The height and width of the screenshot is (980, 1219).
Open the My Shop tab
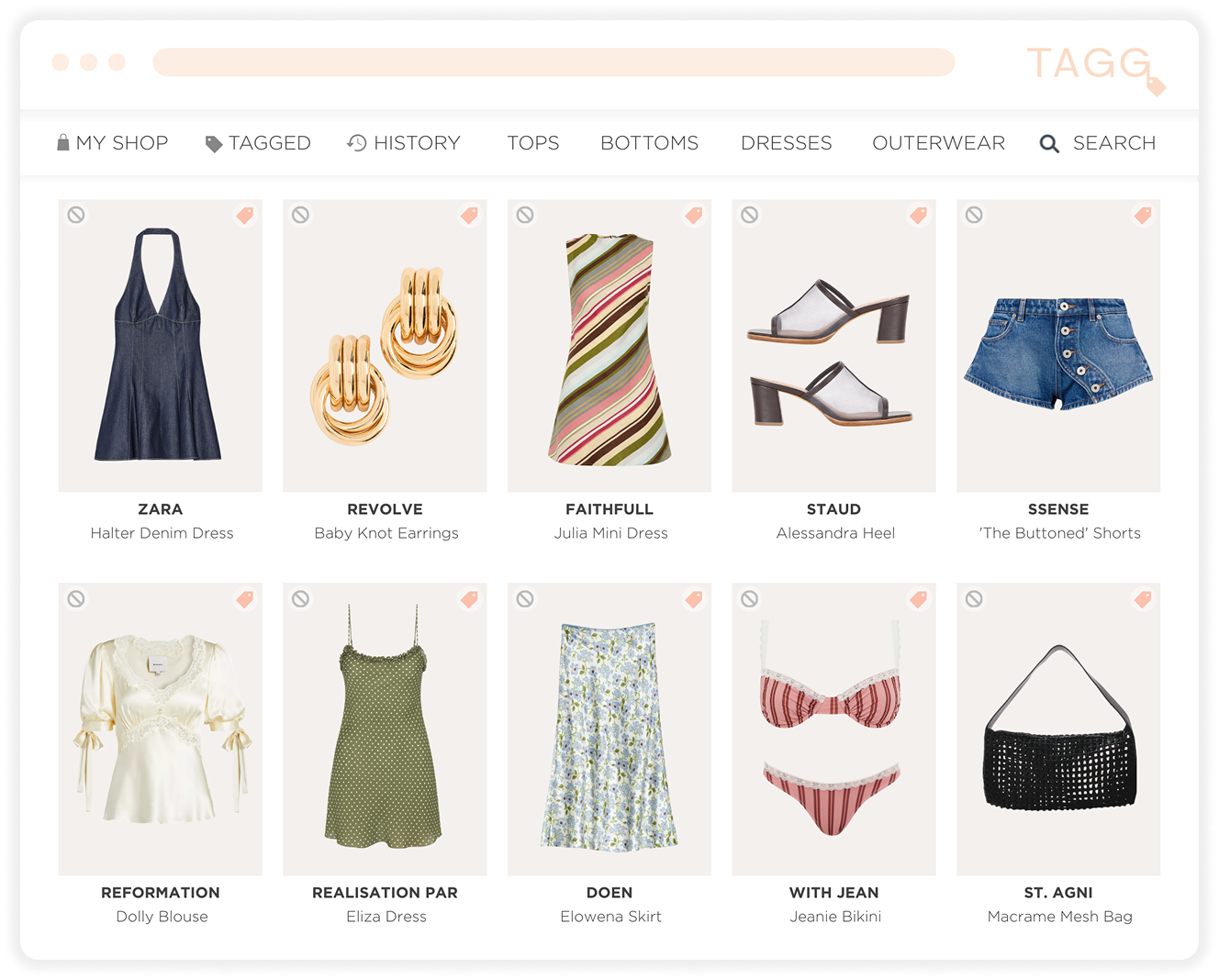(113, 143)
